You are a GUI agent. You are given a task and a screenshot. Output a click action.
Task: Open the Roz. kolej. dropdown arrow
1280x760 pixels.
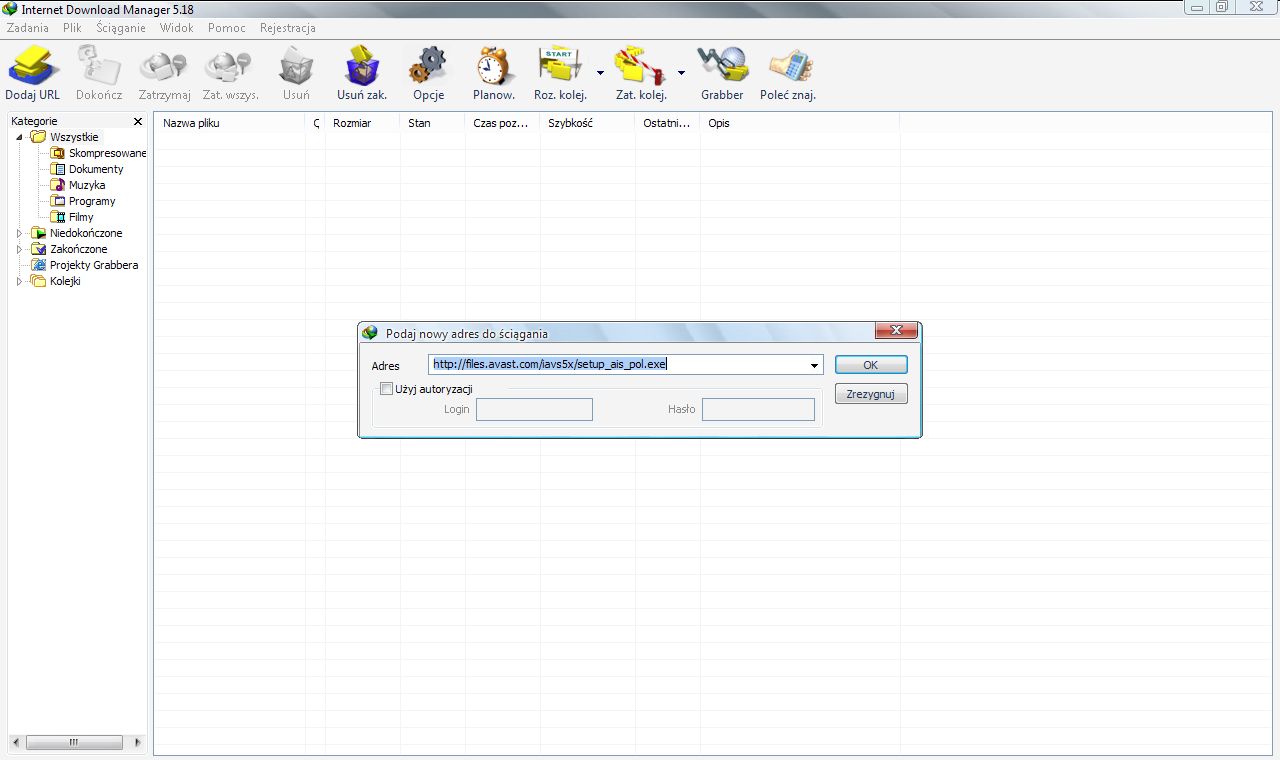pyautogui.click(x=600, y=73)
